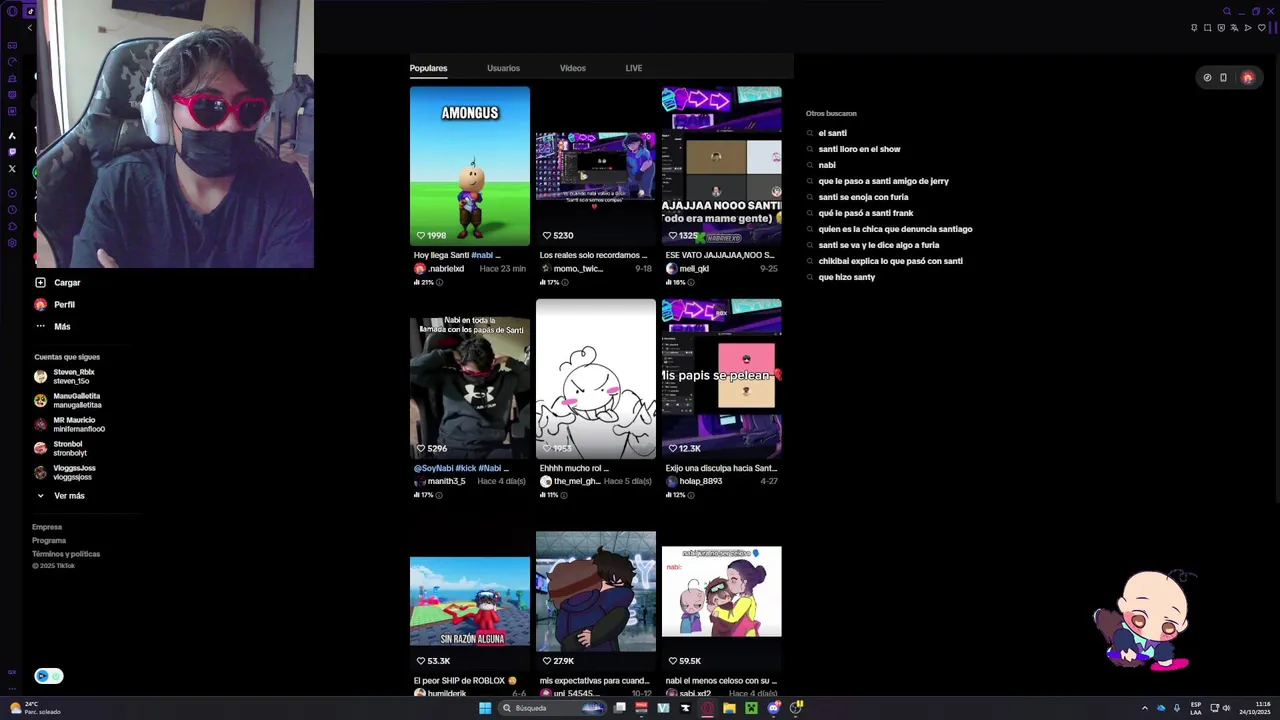Open File Explorer in taskbar

[x=729, y=708]
